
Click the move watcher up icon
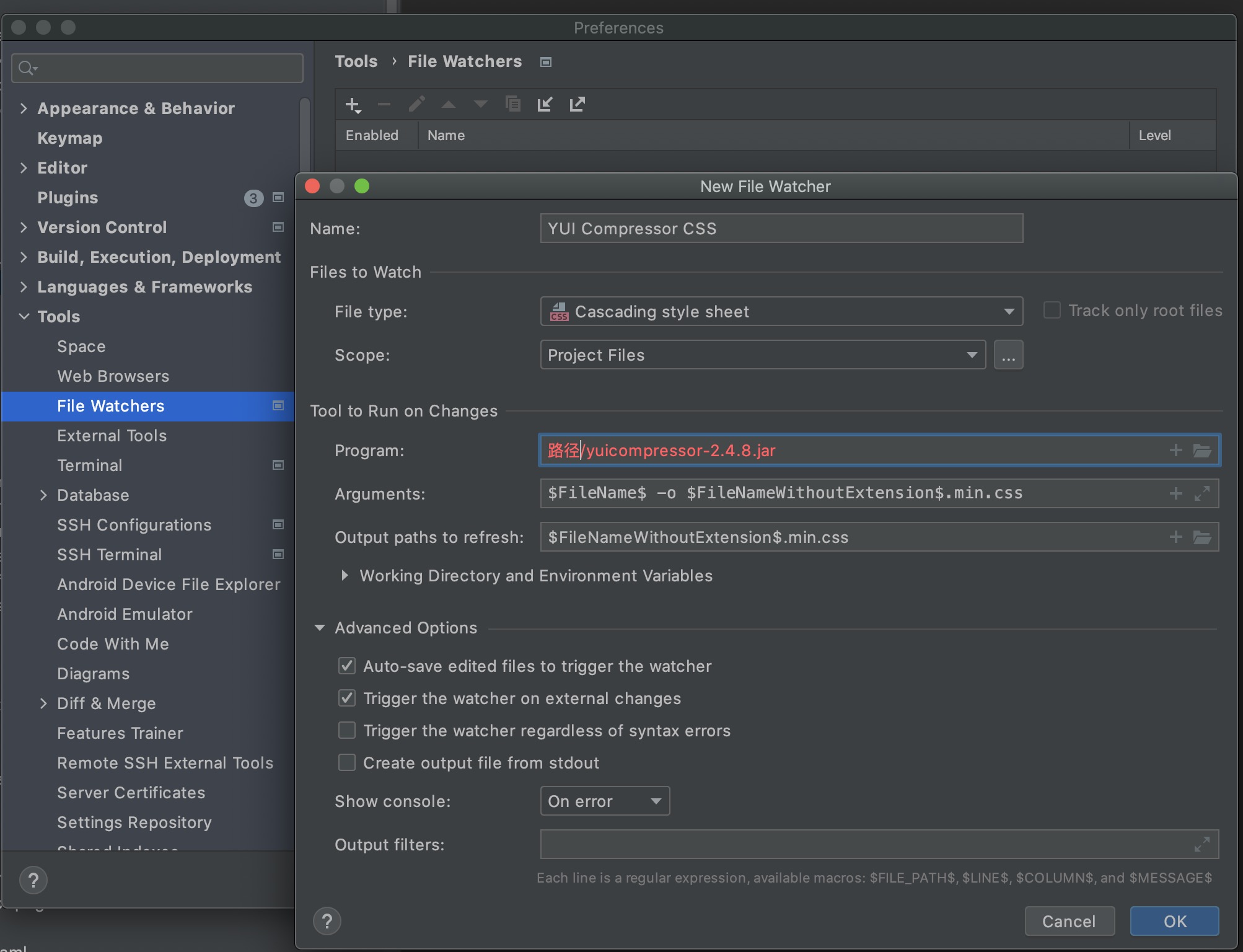point(447,104)
